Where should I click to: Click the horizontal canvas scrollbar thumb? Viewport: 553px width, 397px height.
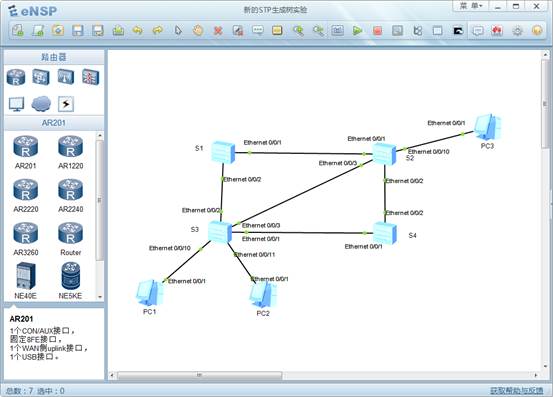pos(199,375)
